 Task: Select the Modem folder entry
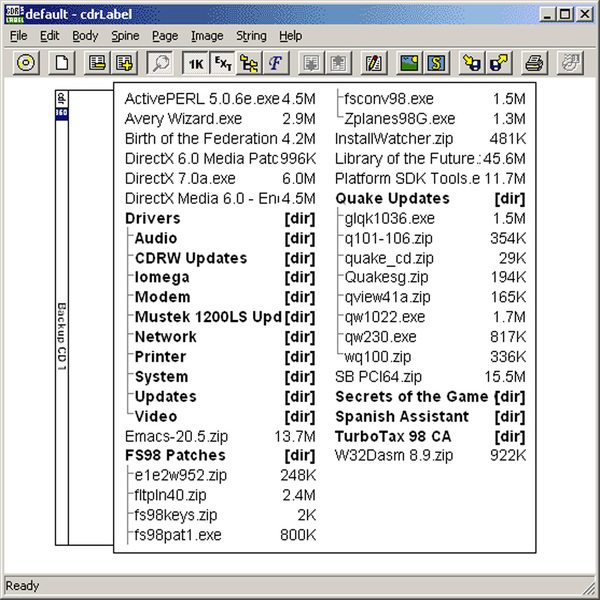(225, 297)
